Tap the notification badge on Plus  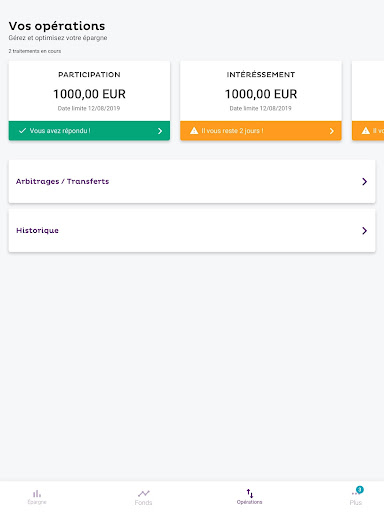click(360, 490)
